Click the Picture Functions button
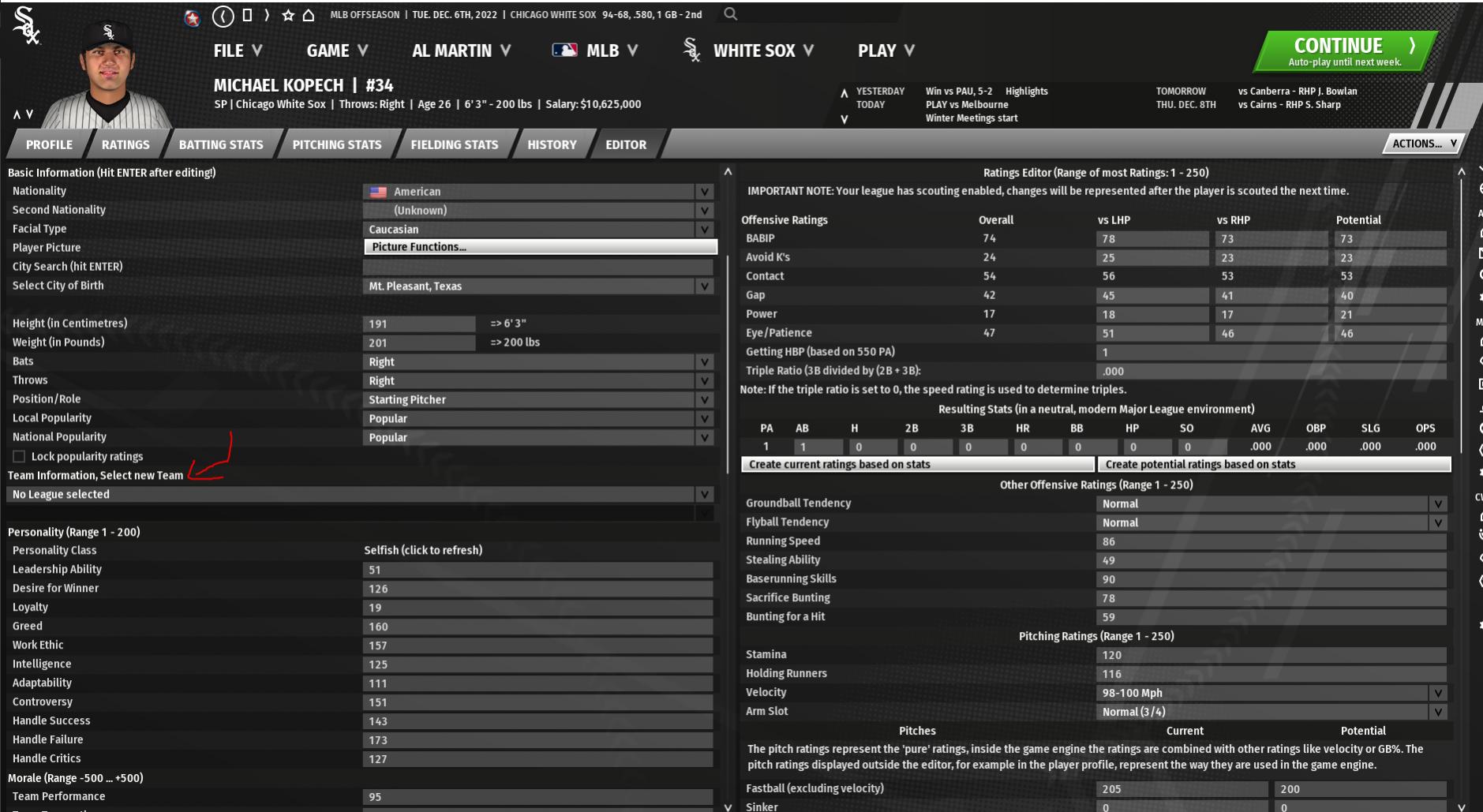 tap(540, 247)
